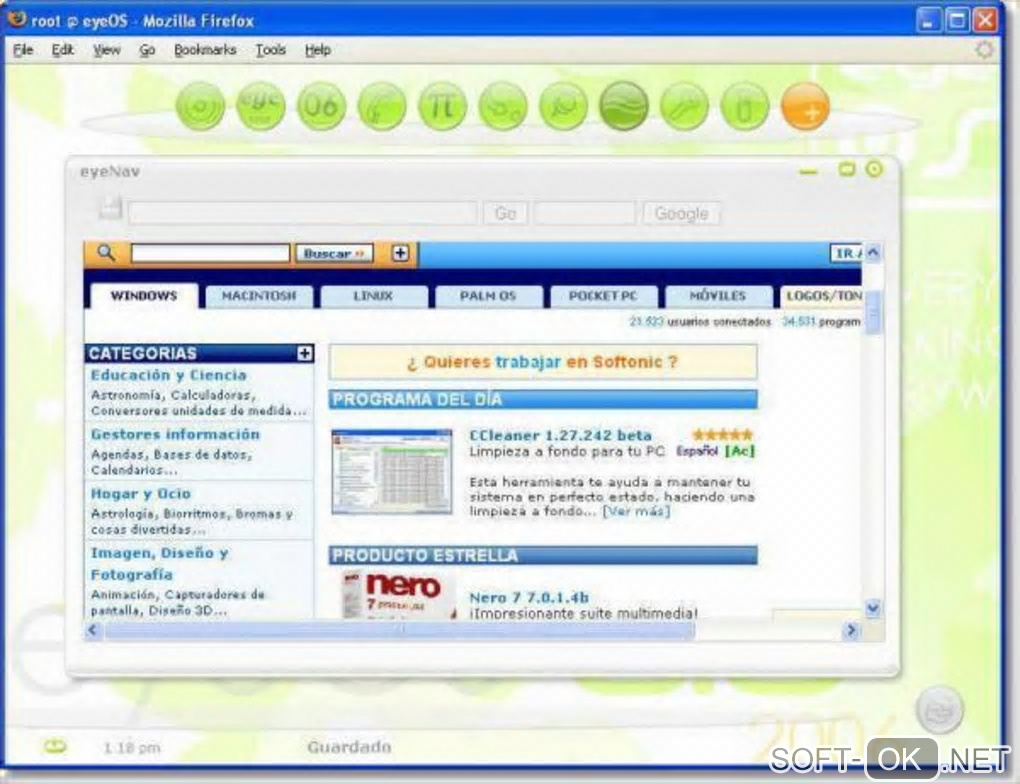Viewport: 1020px width, 784px height.
Task: Open the S-shaped dock icon
Action: [x=503, y=106]
